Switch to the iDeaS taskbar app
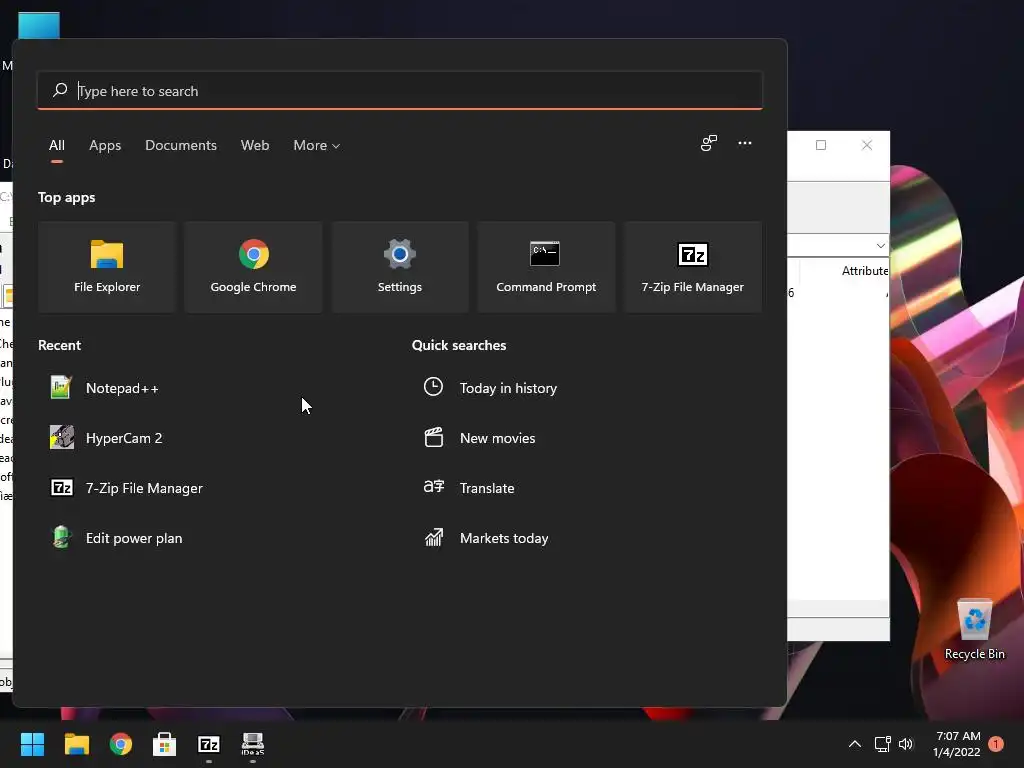Screen dimensions: 1024x768 tap(253, 744)
